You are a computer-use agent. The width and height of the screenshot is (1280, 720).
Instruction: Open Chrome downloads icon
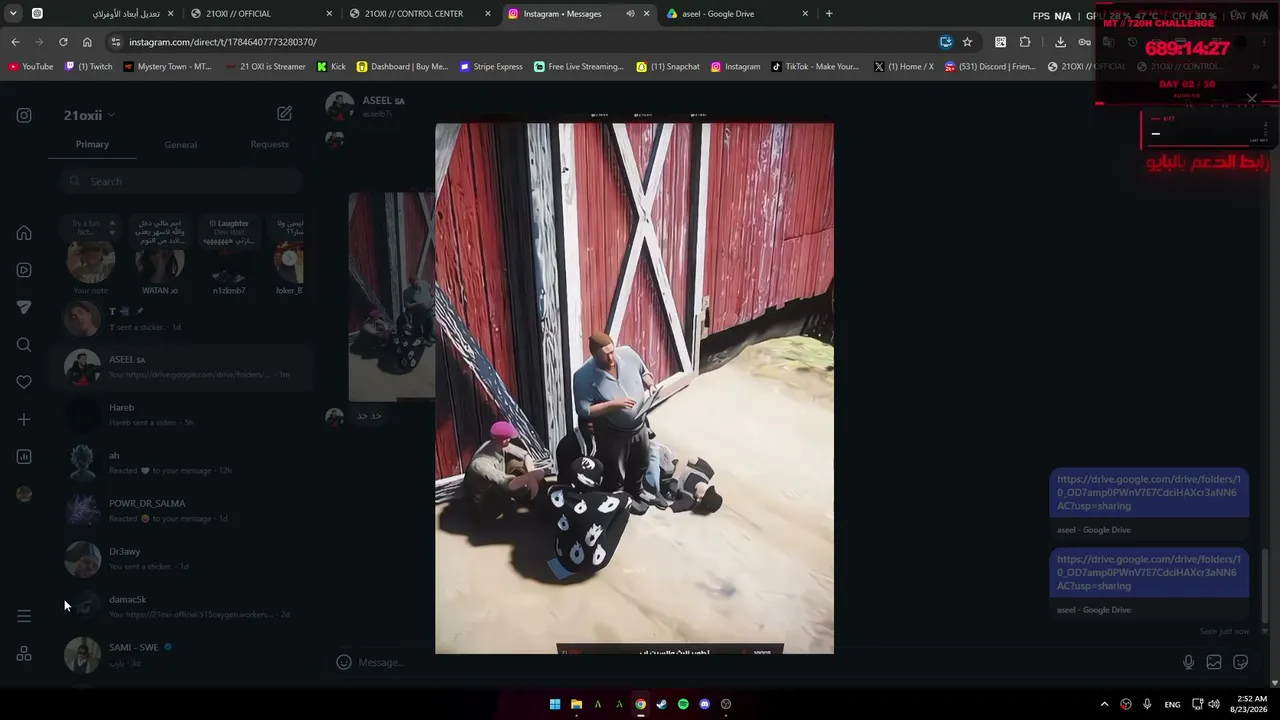click(x=1060, y=42)
